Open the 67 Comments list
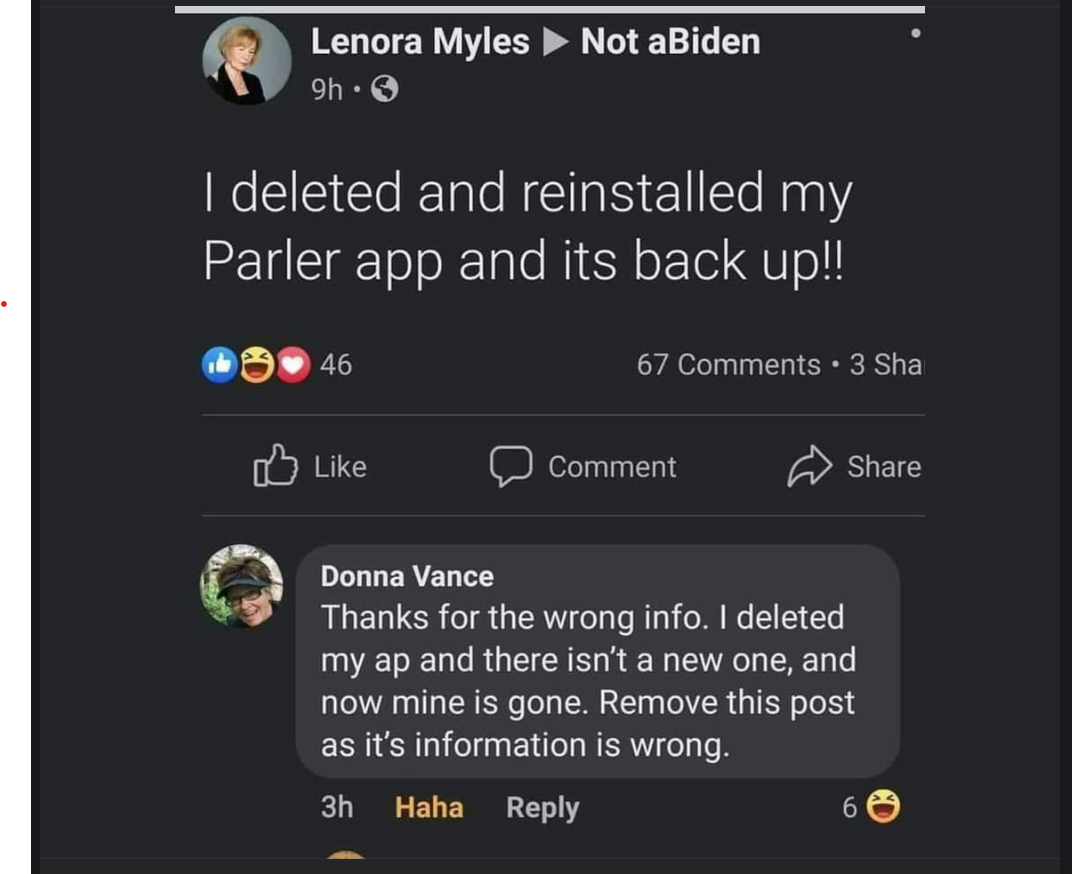The image size is (1072, 874). [729, 364]
